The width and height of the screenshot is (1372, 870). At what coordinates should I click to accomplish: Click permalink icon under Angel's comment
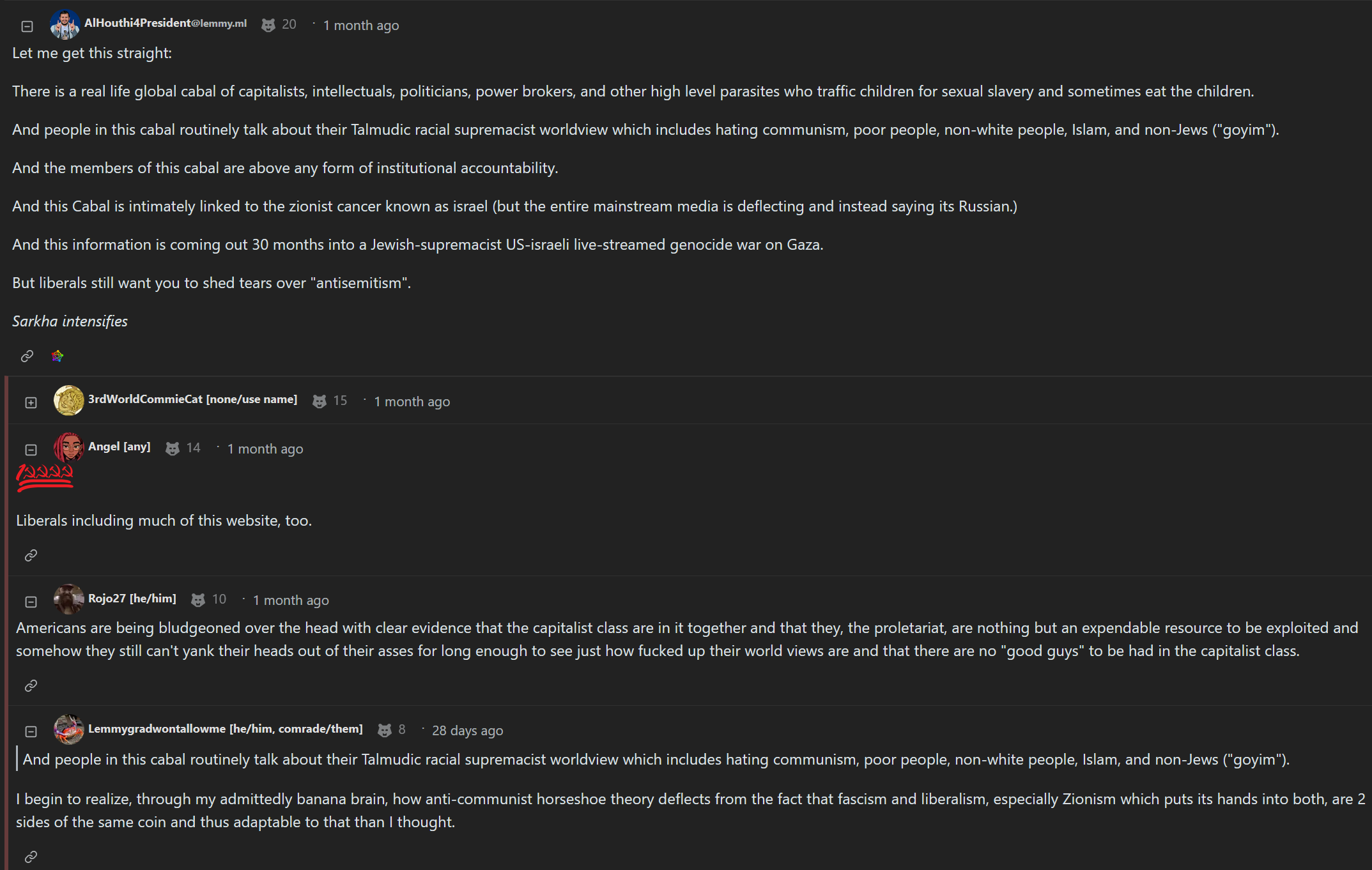coord(31,556)
